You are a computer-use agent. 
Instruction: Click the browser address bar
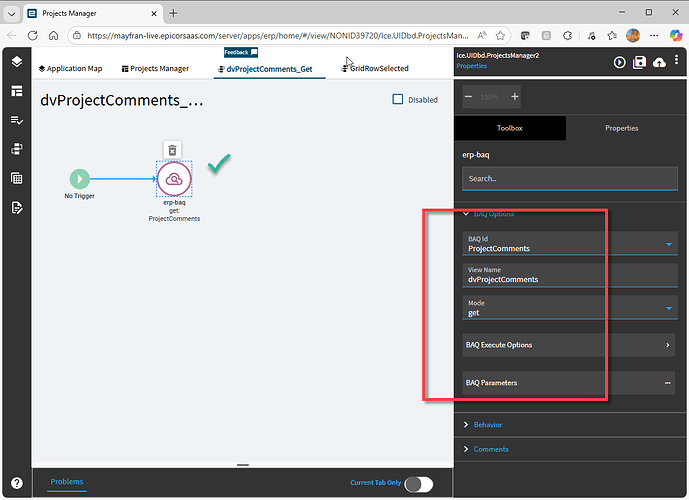[x=278, y=36]
